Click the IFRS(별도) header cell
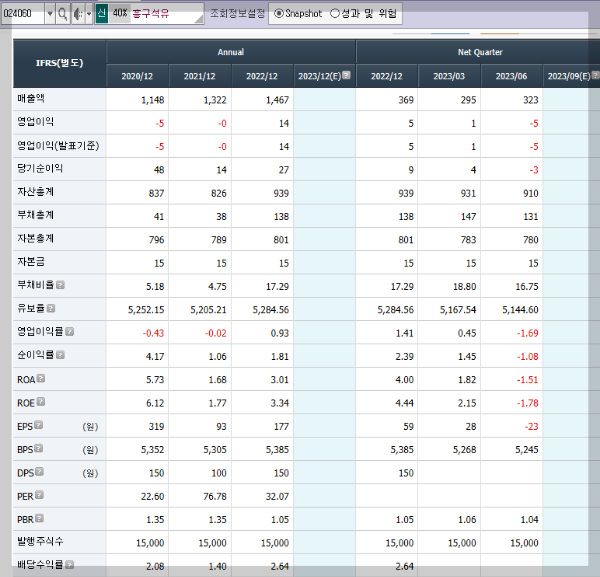Image resolution: width=600 pixels, height=577 pixels. coord(59,63)
